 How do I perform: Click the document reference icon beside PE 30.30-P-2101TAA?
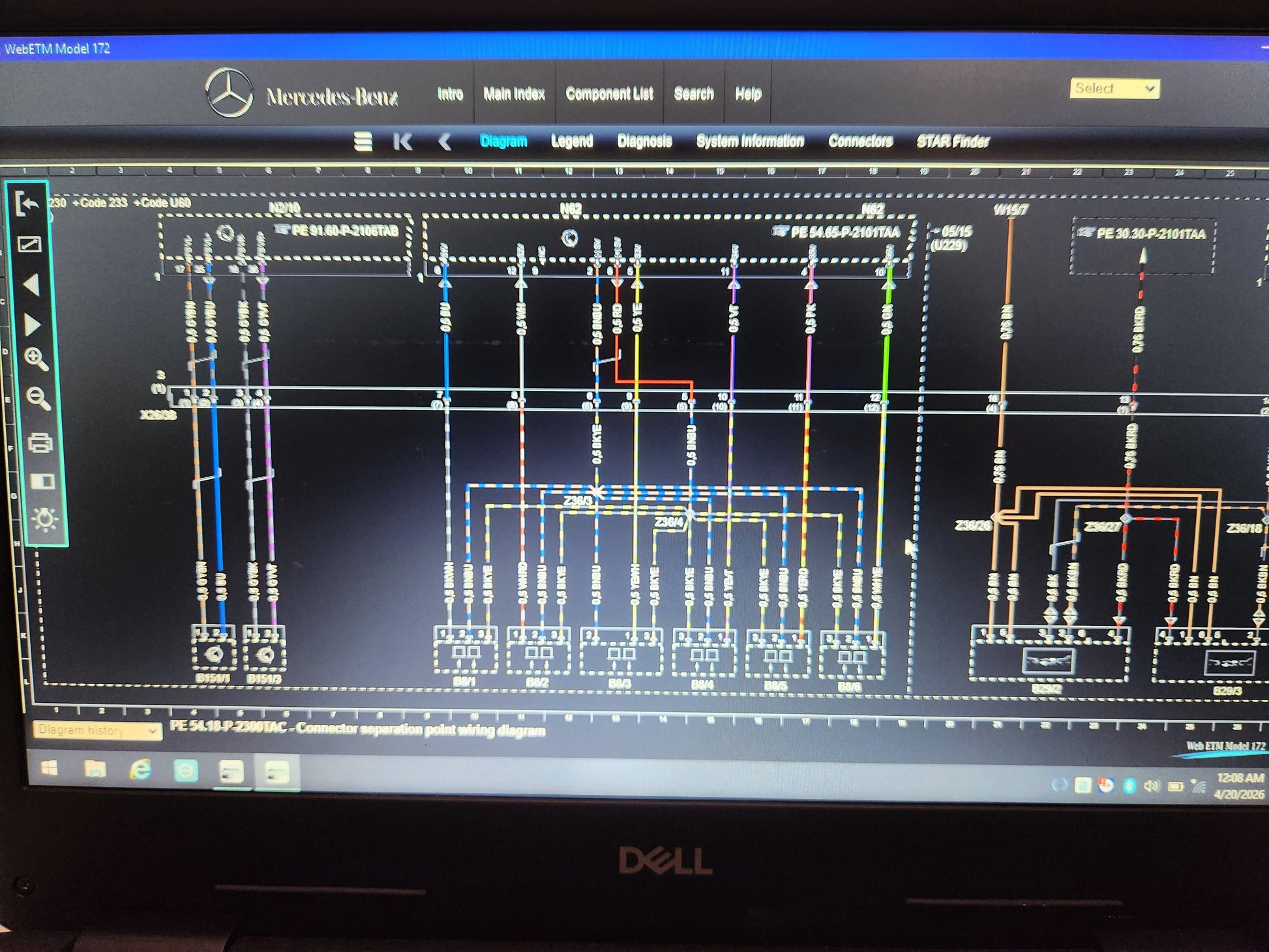coord(1085,232)
